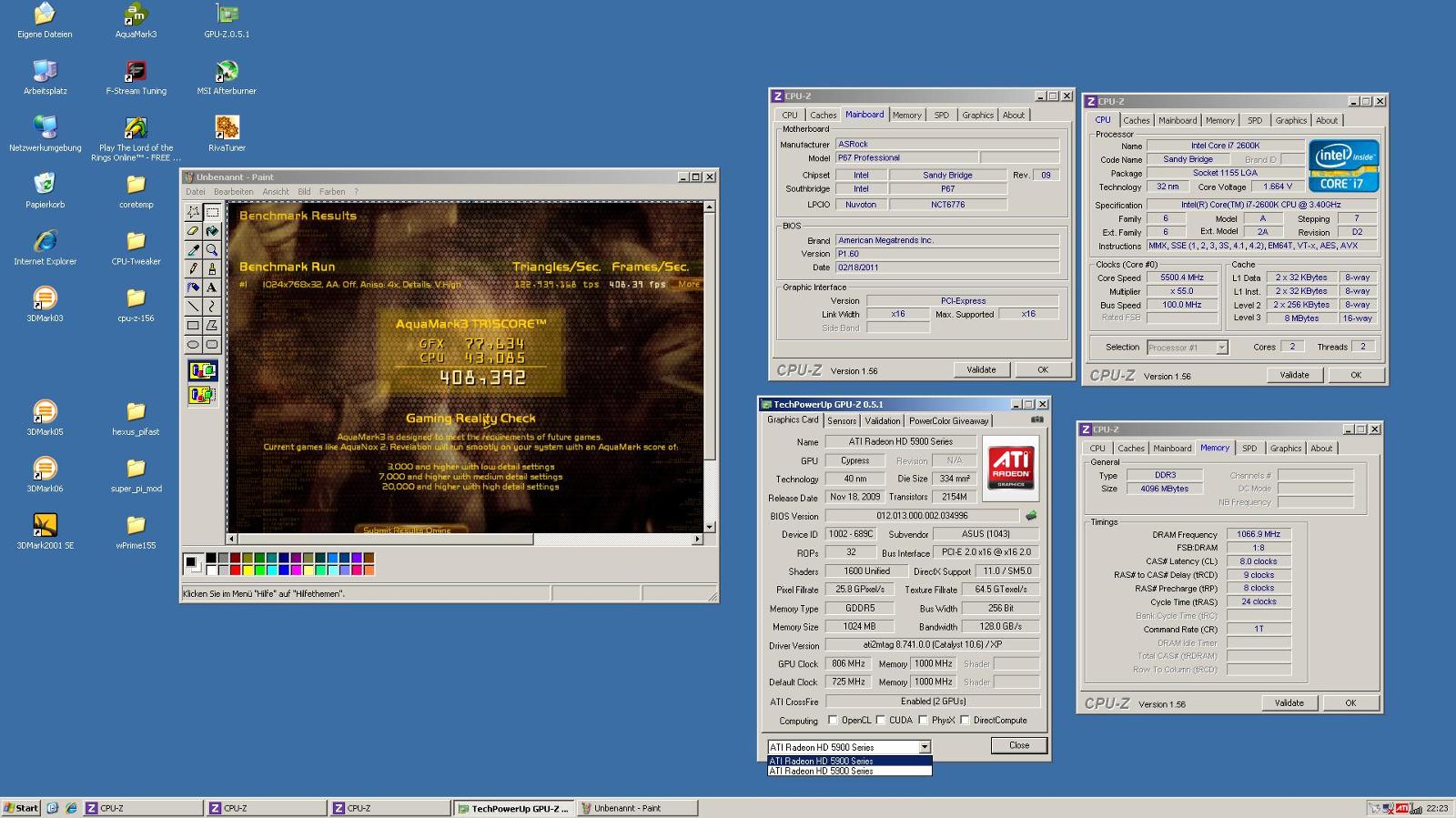Select the yellow color swatch in Paint palette
This screenshot has width=1456, height=818.
[x=248, y=571]
